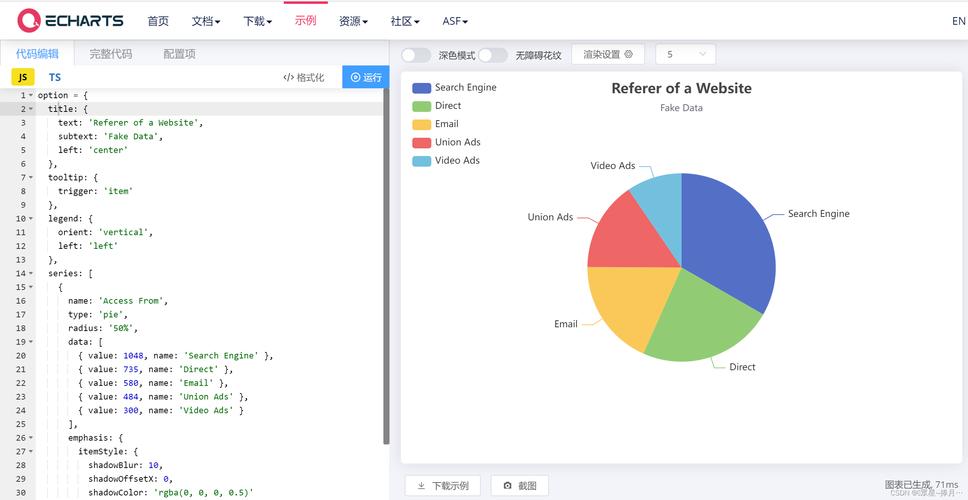Go to 首页 home link
968x500 pixels.
(158, 21)
